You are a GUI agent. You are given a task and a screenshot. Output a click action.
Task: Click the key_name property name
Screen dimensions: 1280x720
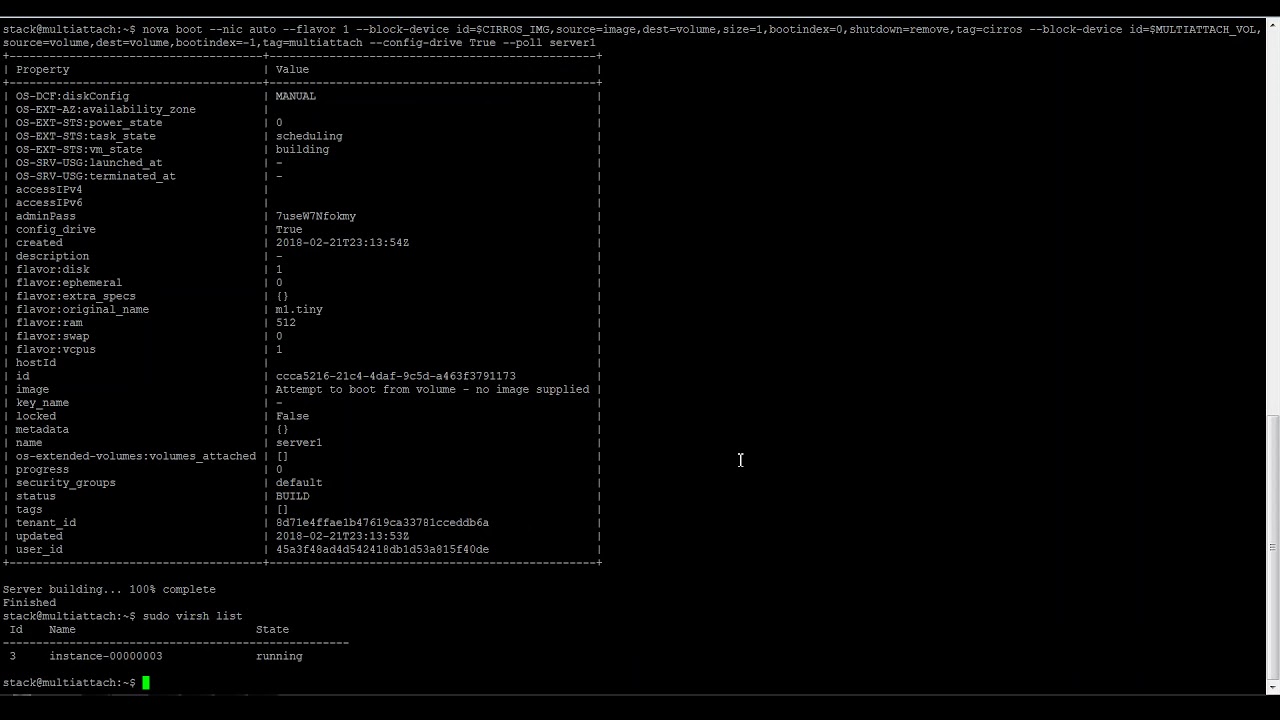[42, 403]
